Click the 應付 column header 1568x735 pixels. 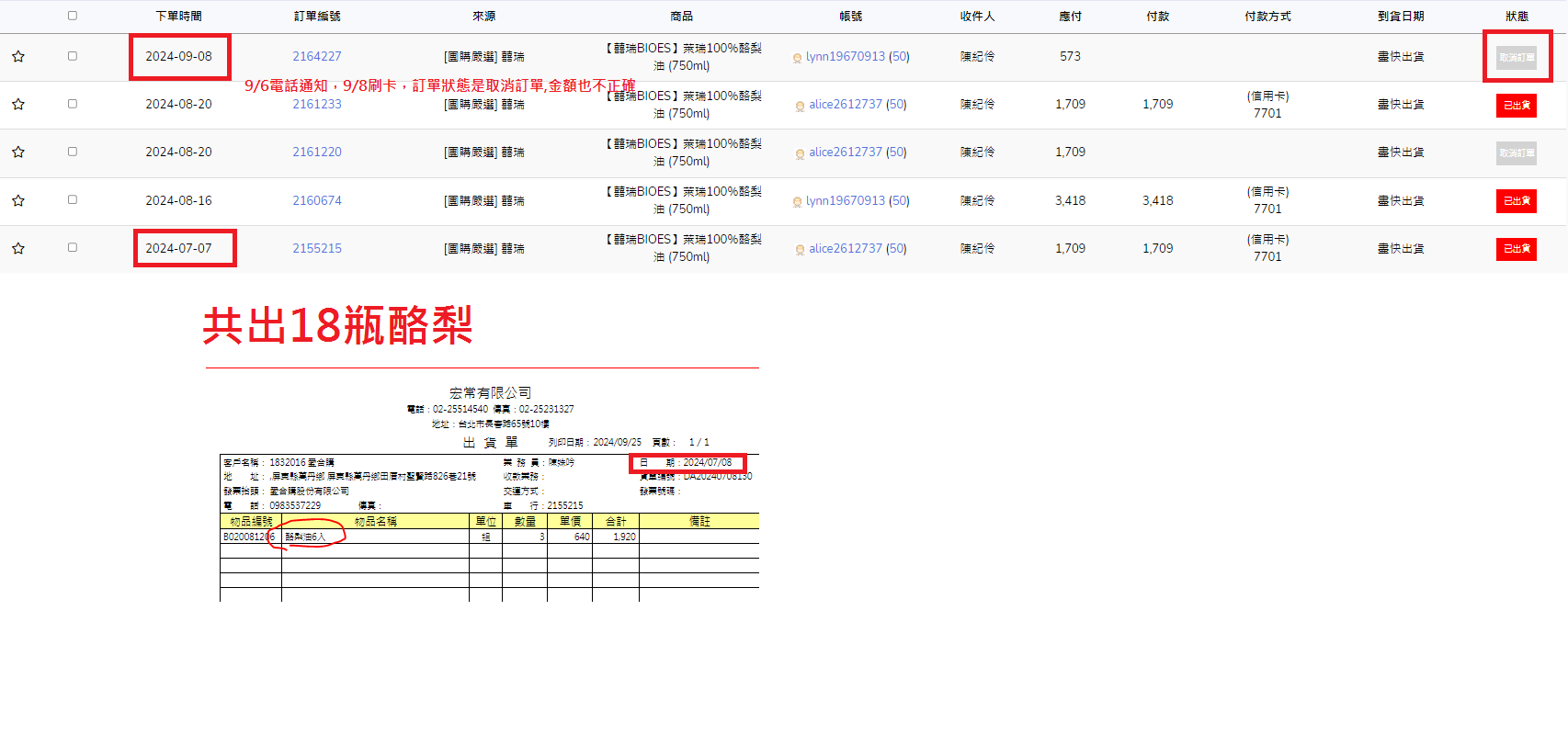(x=1071, y=17)
